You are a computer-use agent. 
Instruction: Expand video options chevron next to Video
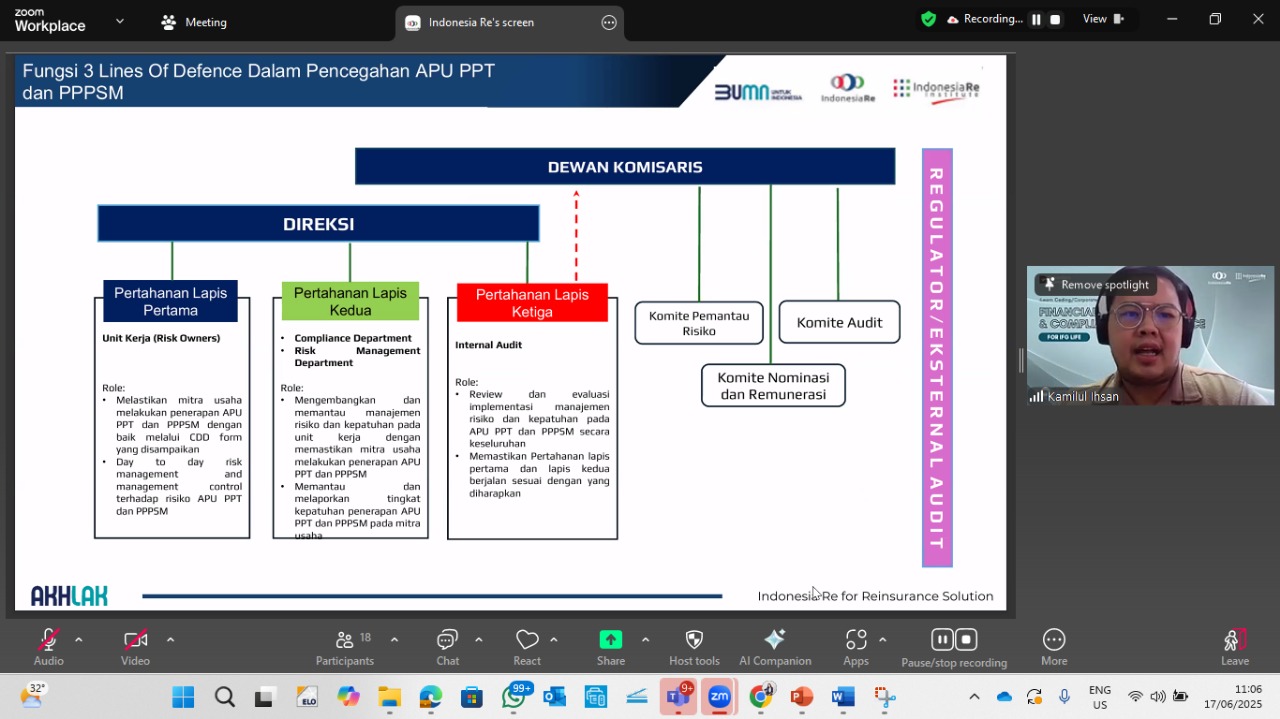point(170,640)
